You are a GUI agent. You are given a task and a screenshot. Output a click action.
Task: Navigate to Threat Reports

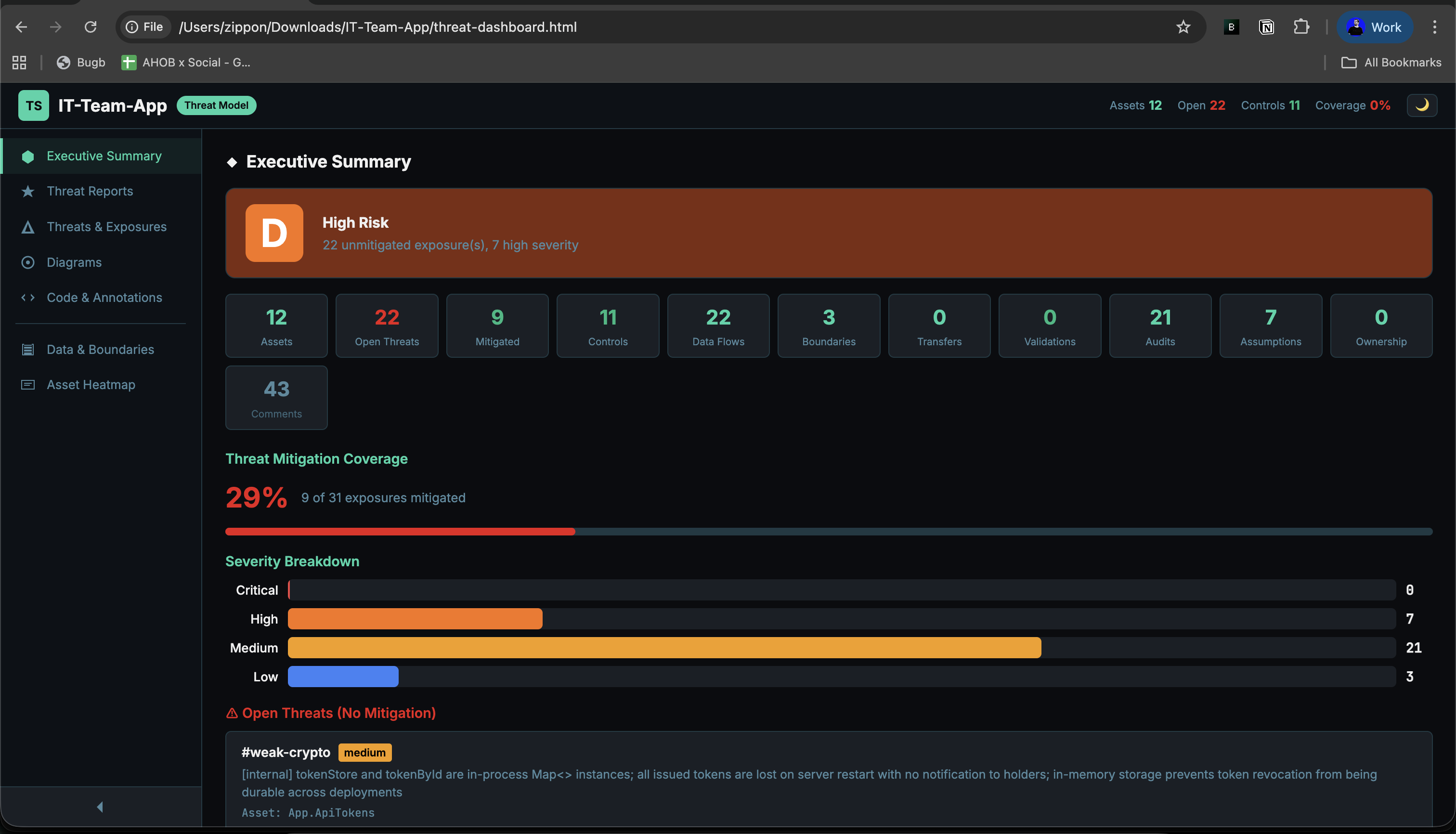click(90, 191)
